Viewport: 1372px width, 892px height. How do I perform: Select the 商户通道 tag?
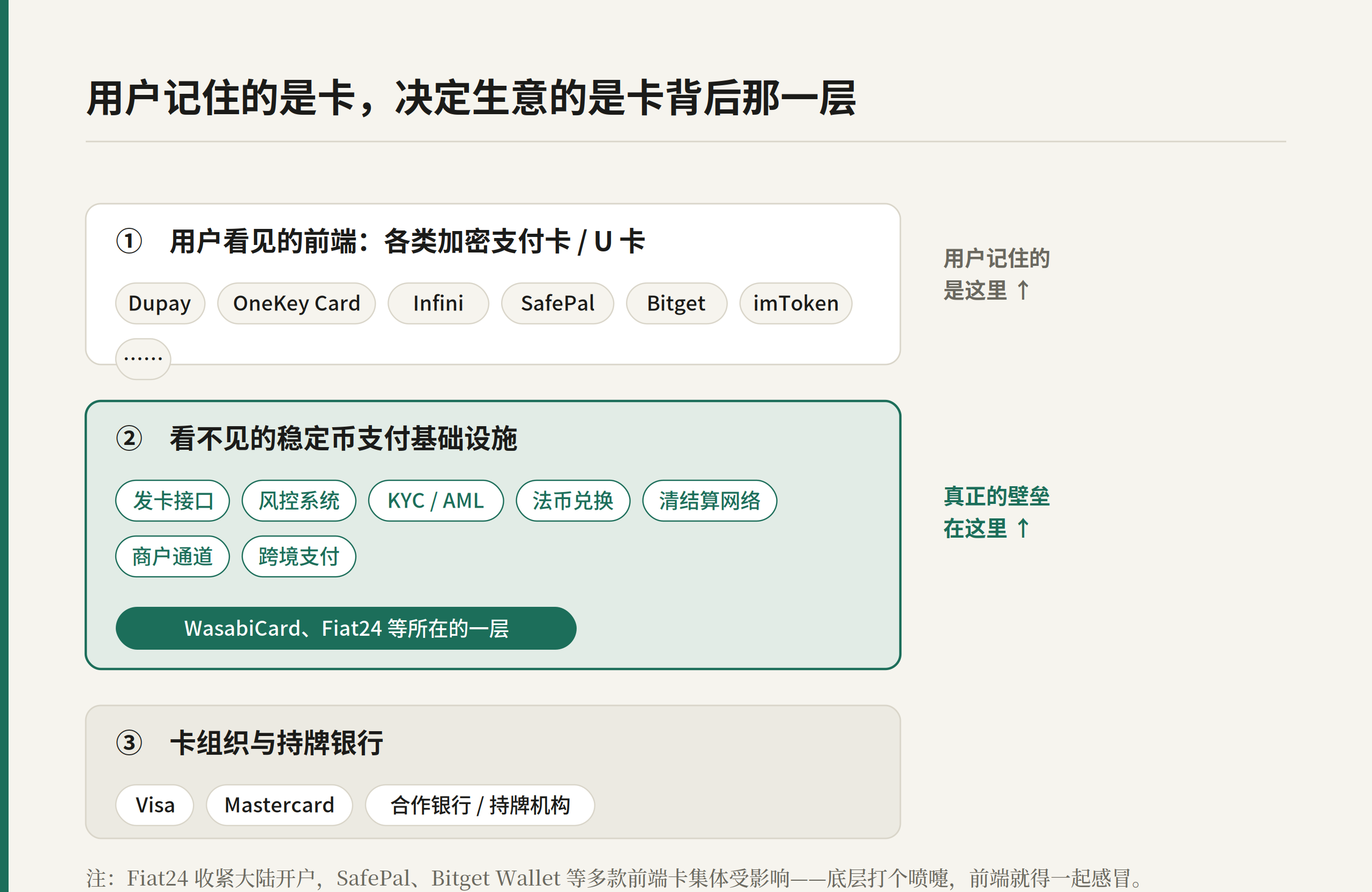point(173,556)
